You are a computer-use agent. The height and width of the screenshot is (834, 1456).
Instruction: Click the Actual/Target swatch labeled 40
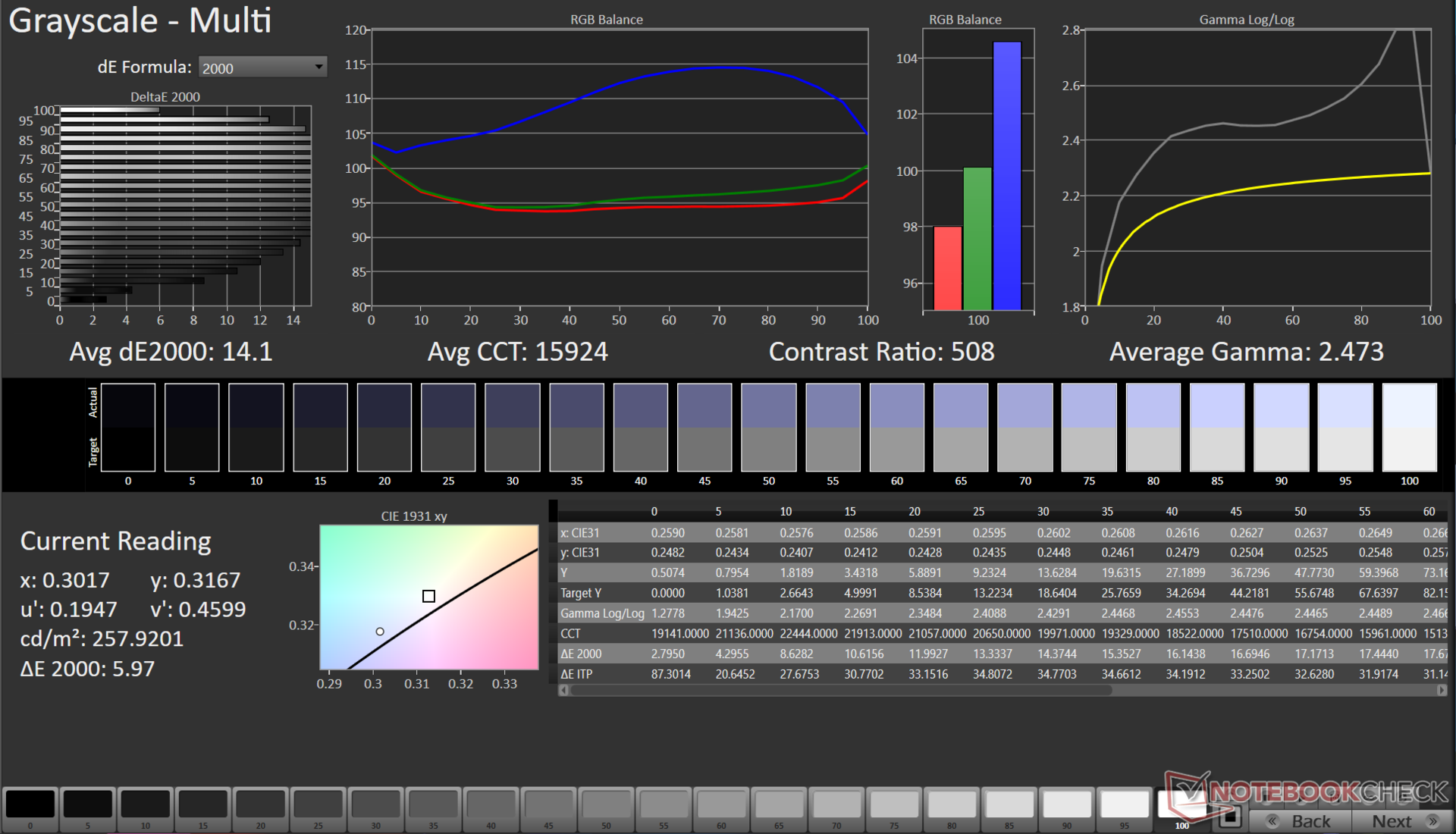[641, 427]
